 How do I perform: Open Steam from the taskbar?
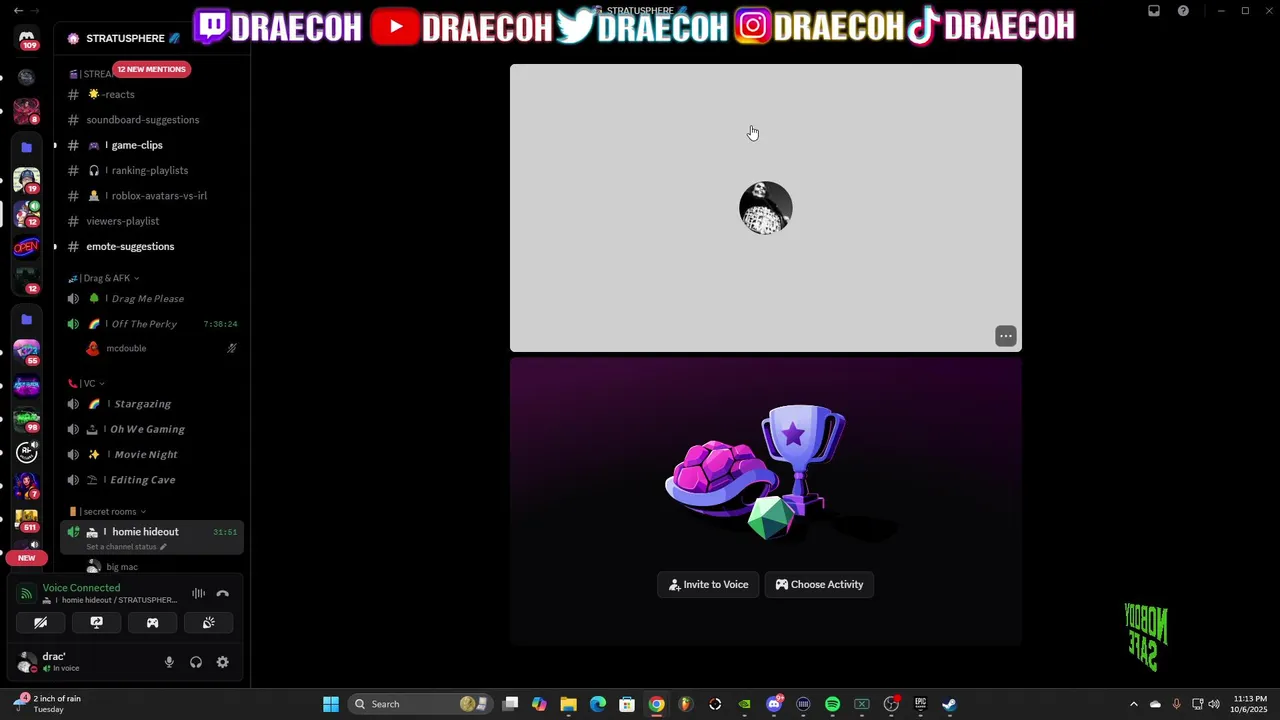pyautogui.click(x=949, y=704)
